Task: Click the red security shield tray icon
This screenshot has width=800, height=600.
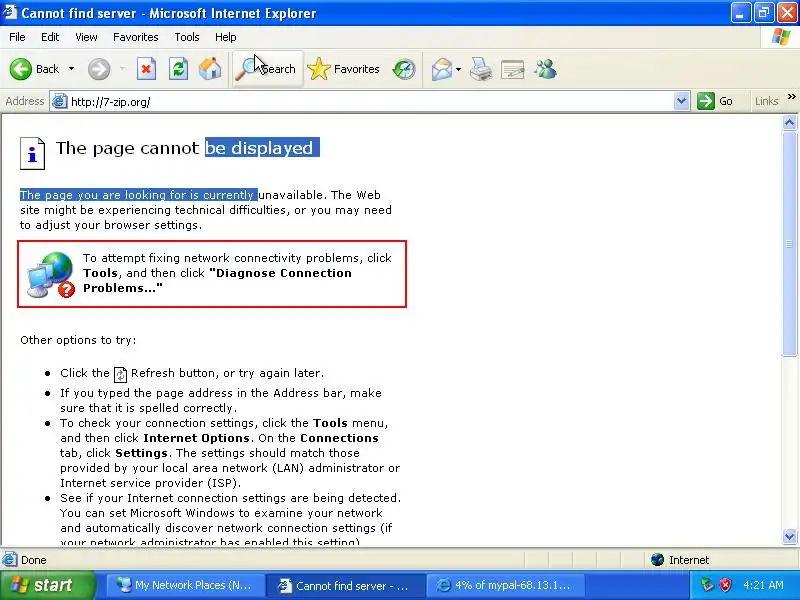Action: (725, 585)
